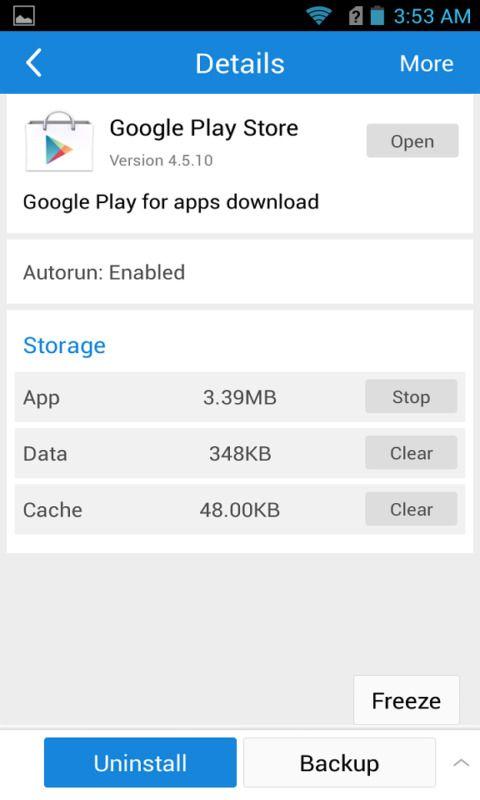The image size is (480, 800).
Task: Tap the Storage section header
Action: tap(64, 345)
